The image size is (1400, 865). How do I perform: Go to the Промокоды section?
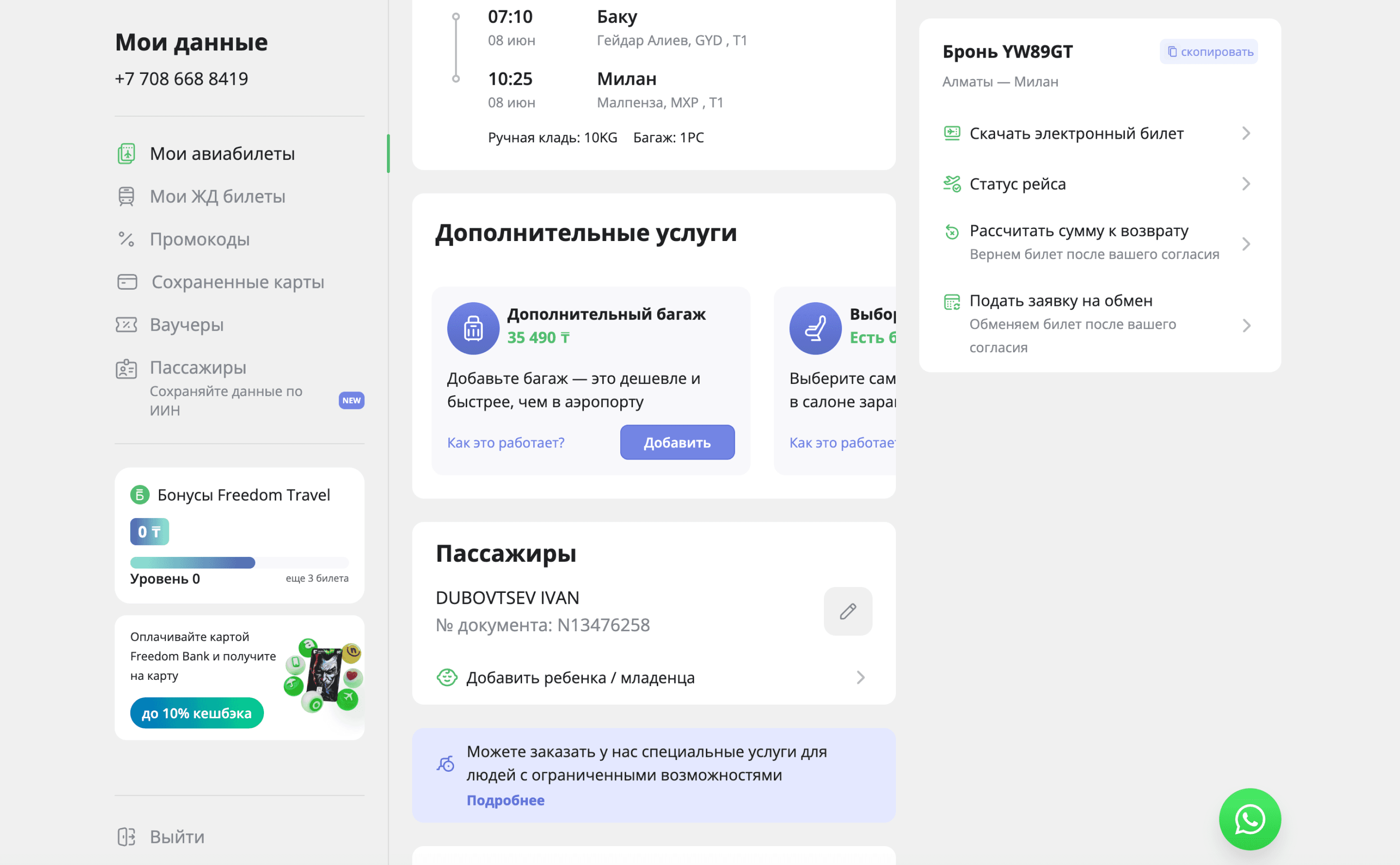click(x=200, y=239)
